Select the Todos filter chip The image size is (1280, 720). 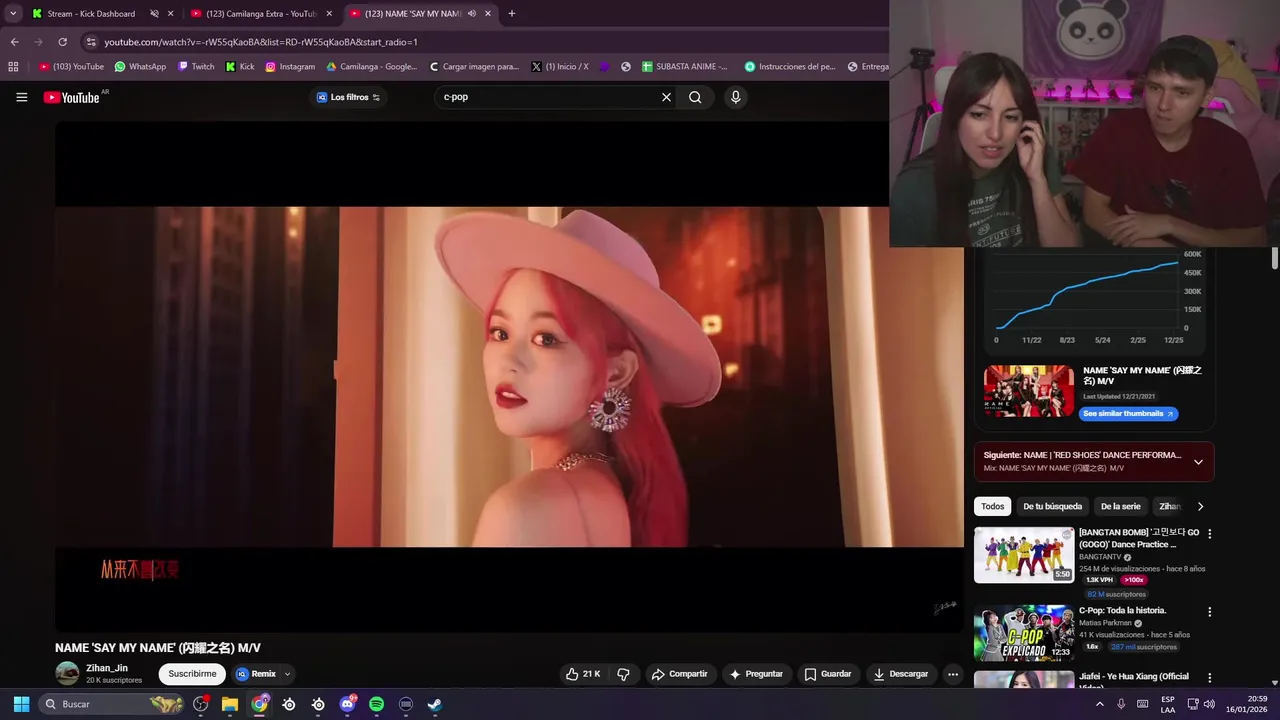click(992, 506)
